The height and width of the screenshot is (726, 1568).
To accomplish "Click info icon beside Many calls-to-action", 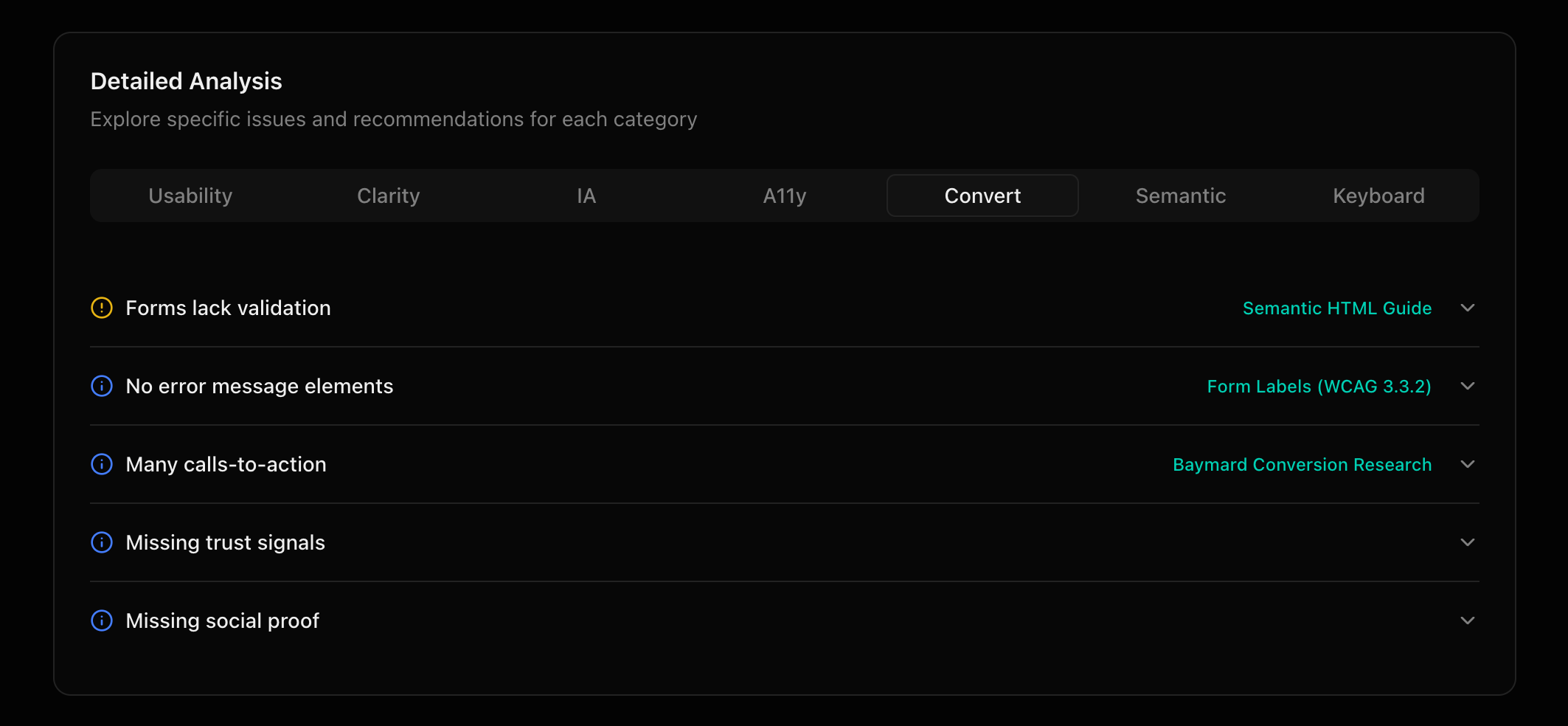I will point(102,464).
